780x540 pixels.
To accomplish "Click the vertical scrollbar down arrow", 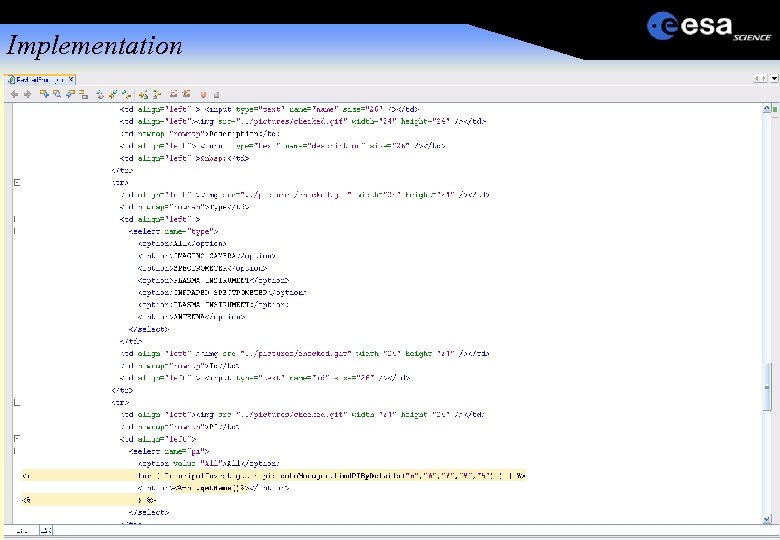I will pos(767,519).
